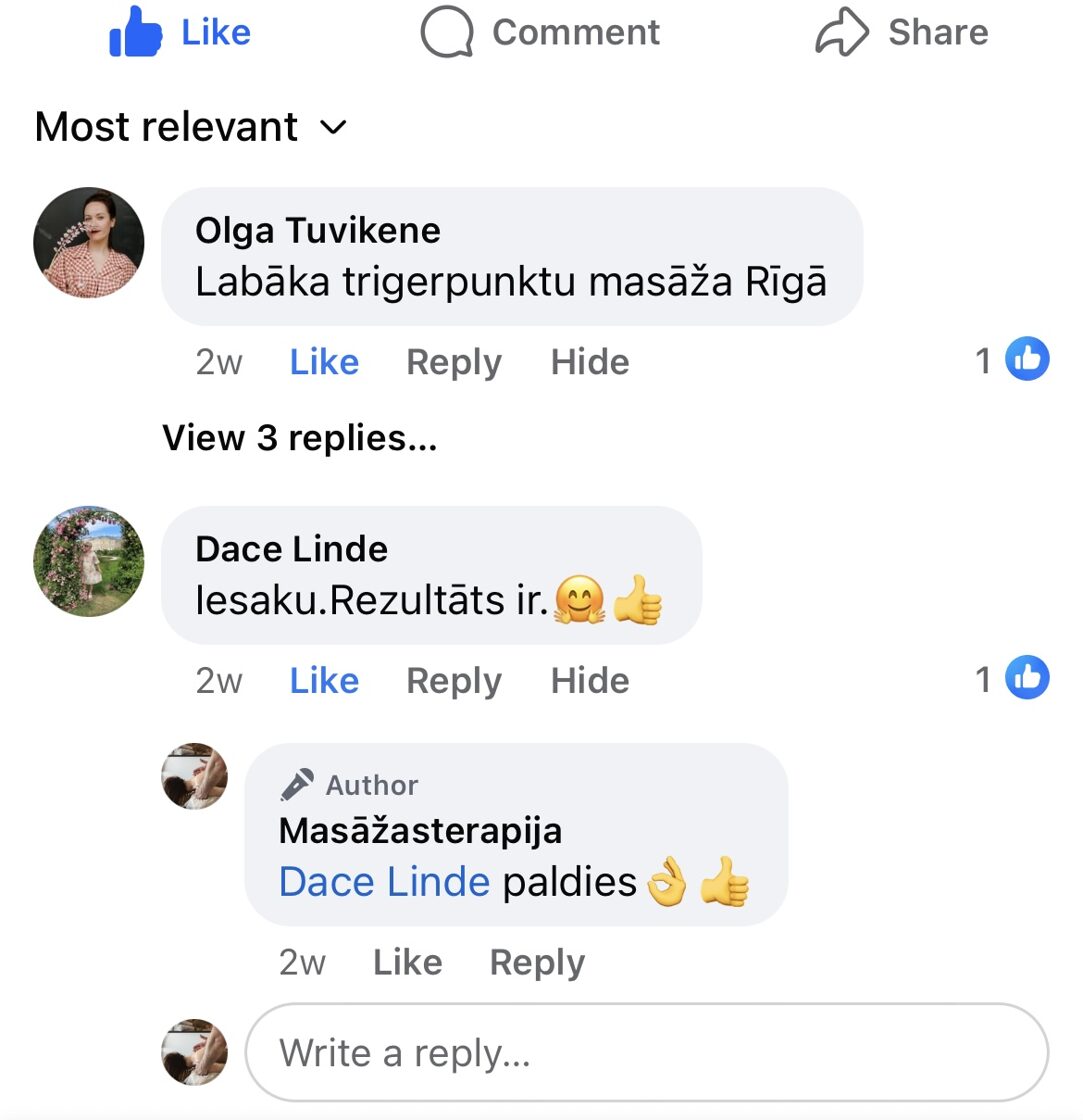Open Masāžasterapija page name link
The image size is (1083, 1120).
(x=420, y=830)
